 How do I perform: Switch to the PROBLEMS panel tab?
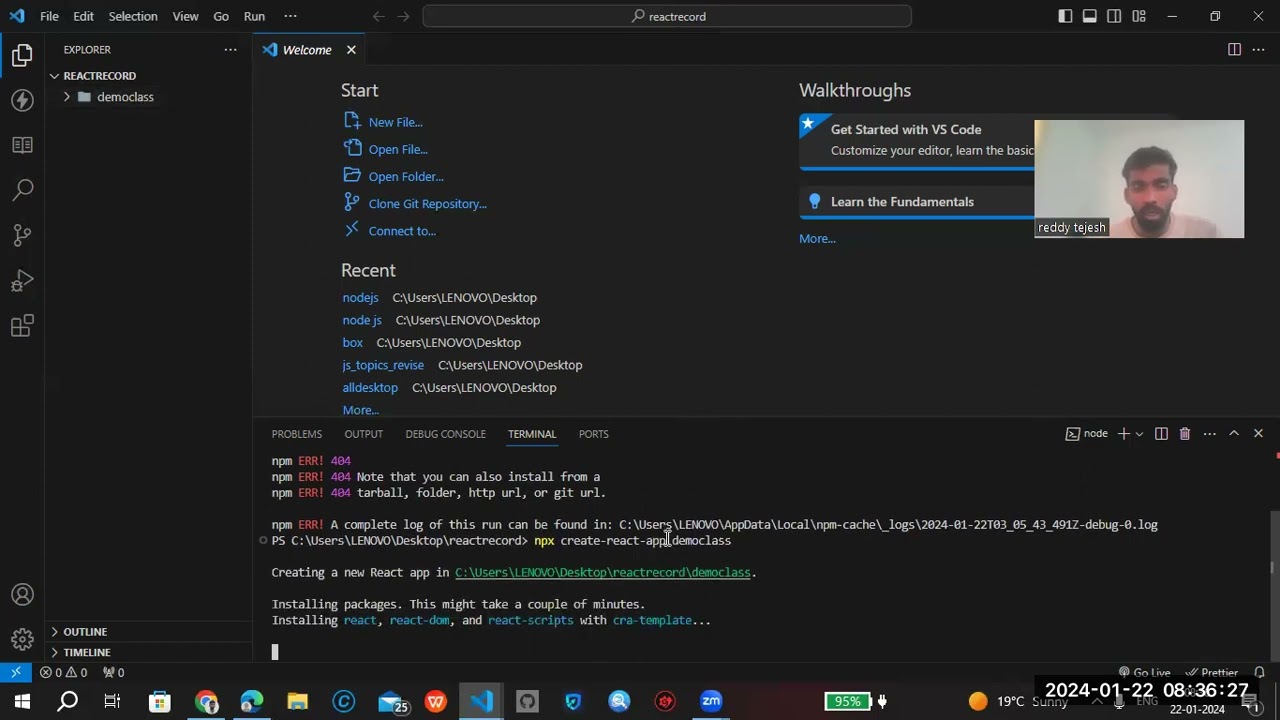[x=297, y=434]
